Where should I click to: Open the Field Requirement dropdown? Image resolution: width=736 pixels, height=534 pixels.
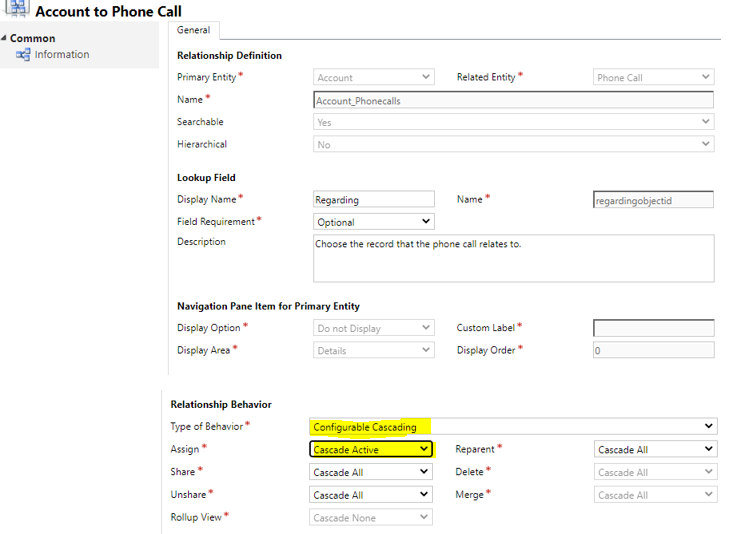tap(374, 221)
